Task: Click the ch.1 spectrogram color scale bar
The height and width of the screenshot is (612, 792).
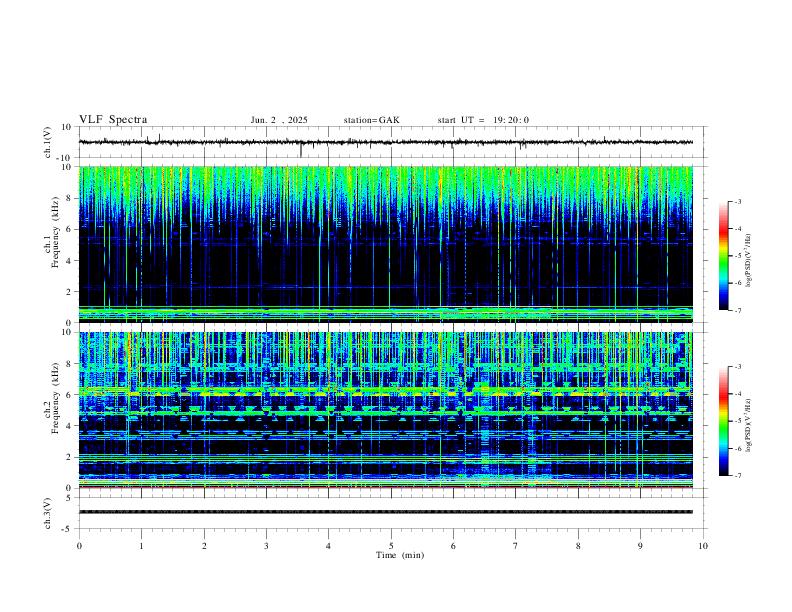Action: click(x=724, y=256)
